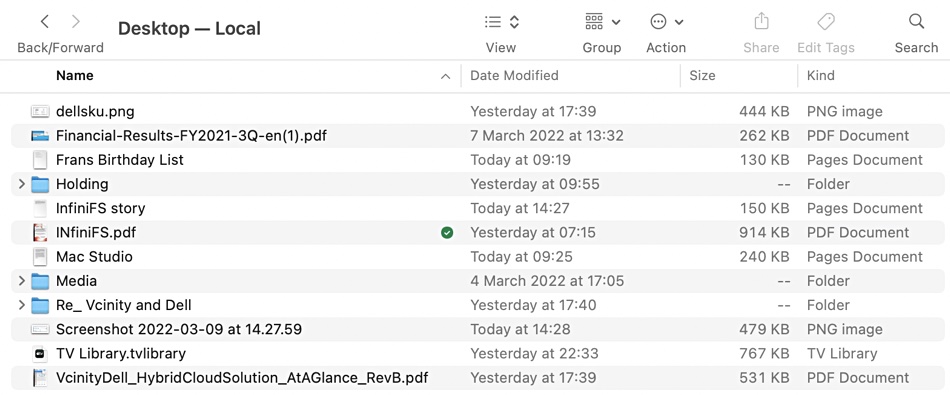Select the INfiniFS.pdf file icon
950x395 pixels.
coord(40,233)
